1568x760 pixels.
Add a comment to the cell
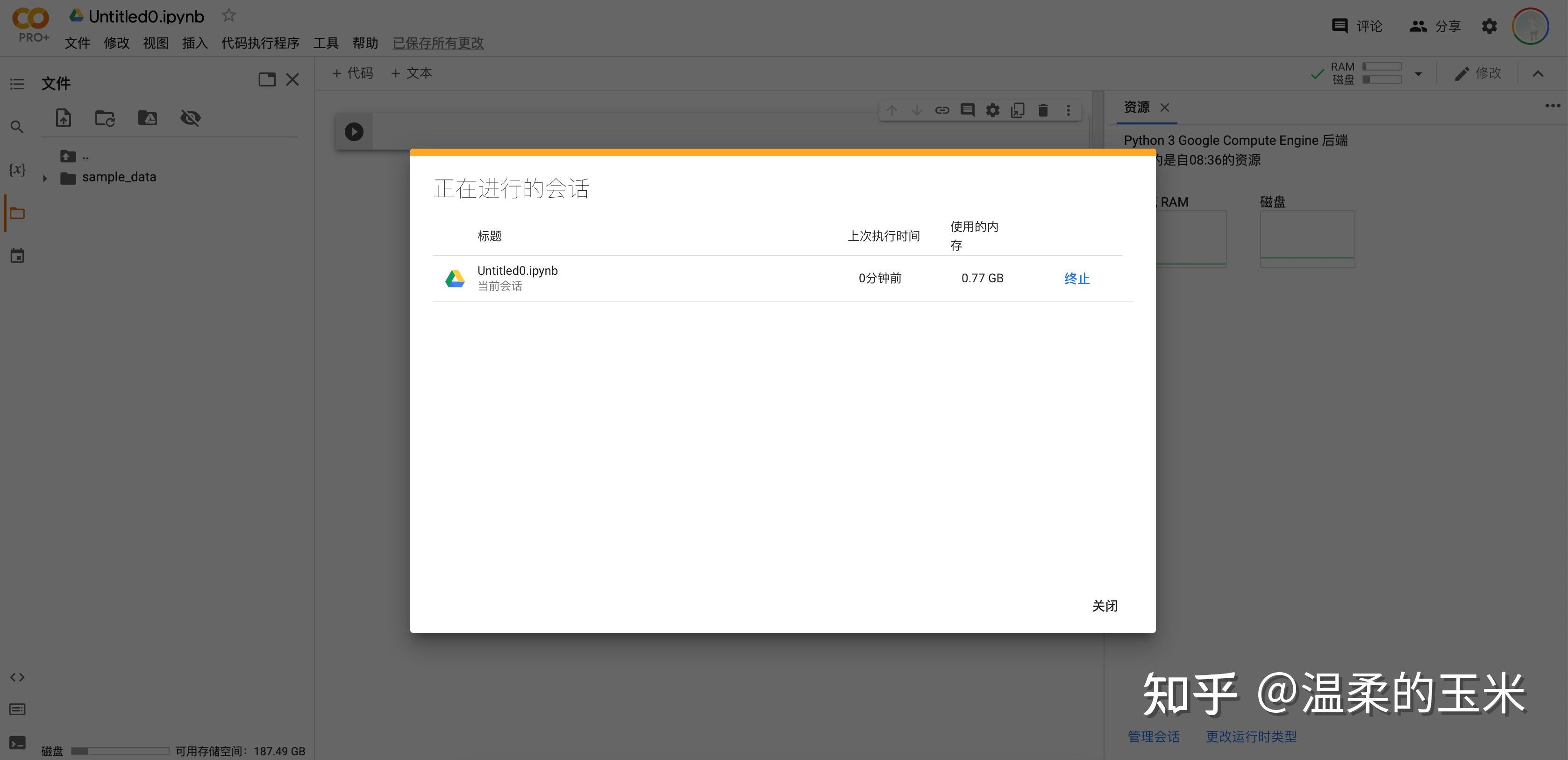coord(967,110)
